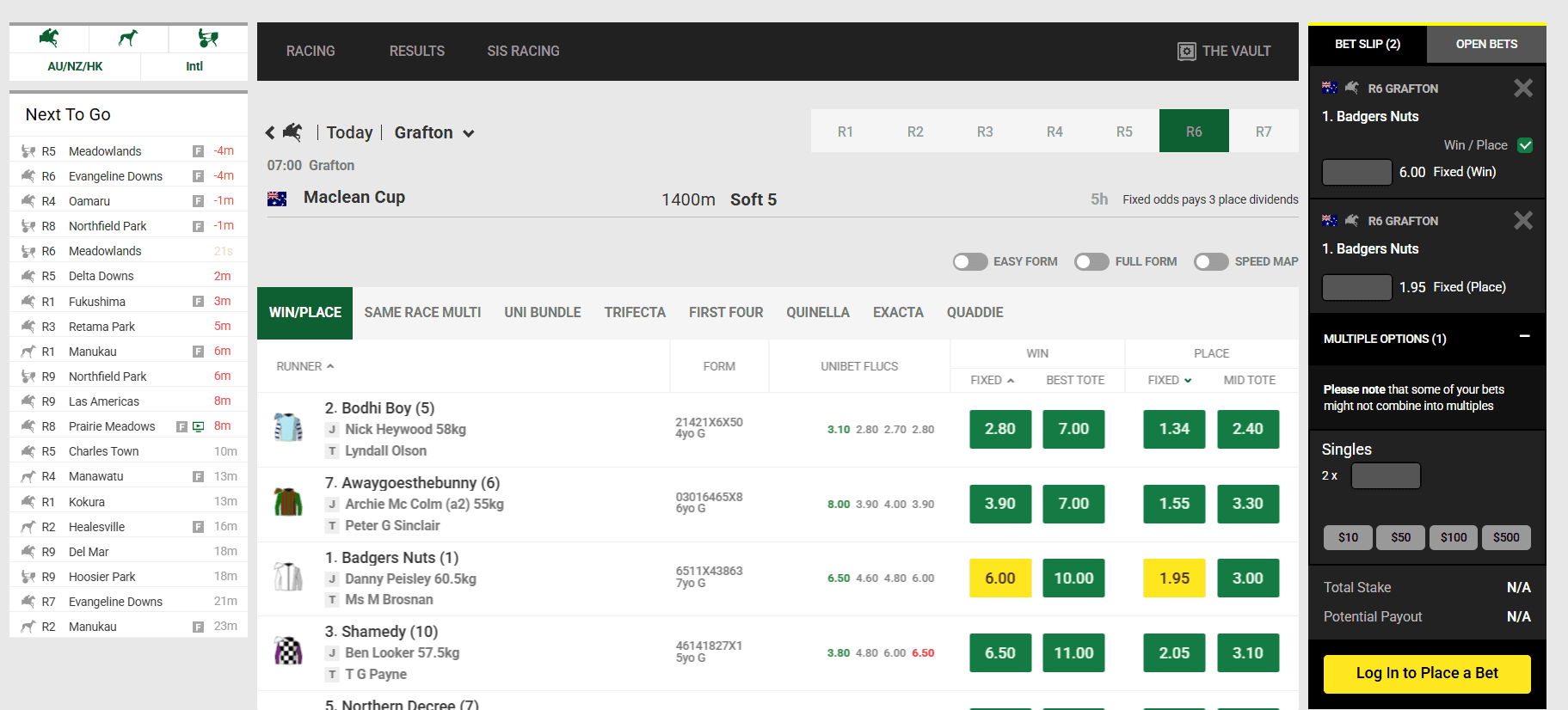Sort by Place Fixed column
The width and height of the screenshot is (1568, 710).
(1170, 380)
